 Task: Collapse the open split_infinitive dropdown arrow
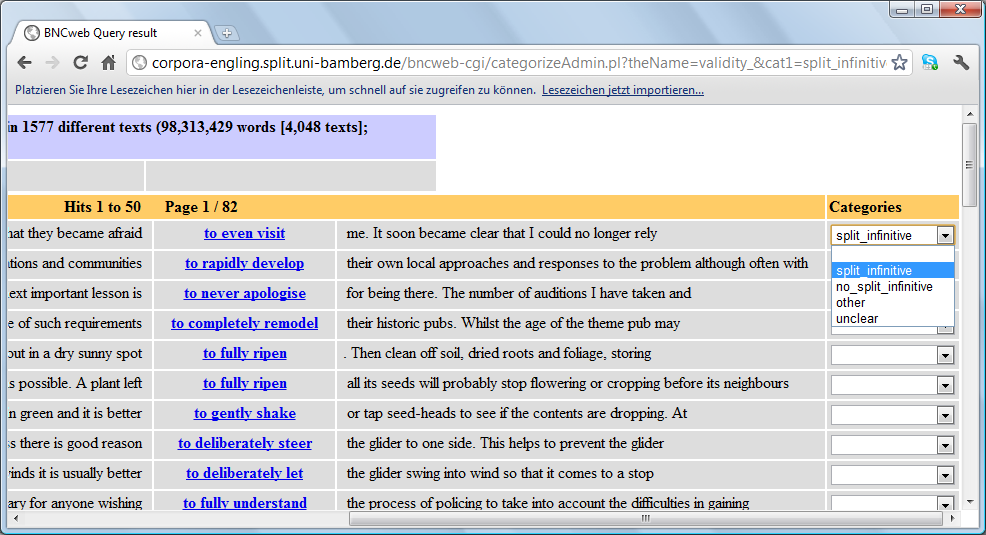click(x=945, y=235)
